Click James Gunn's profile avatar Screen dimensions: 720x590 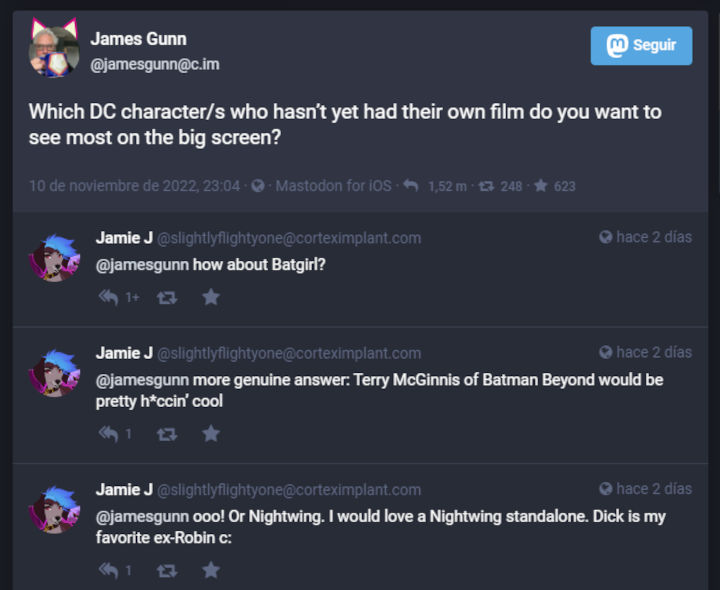53,50
